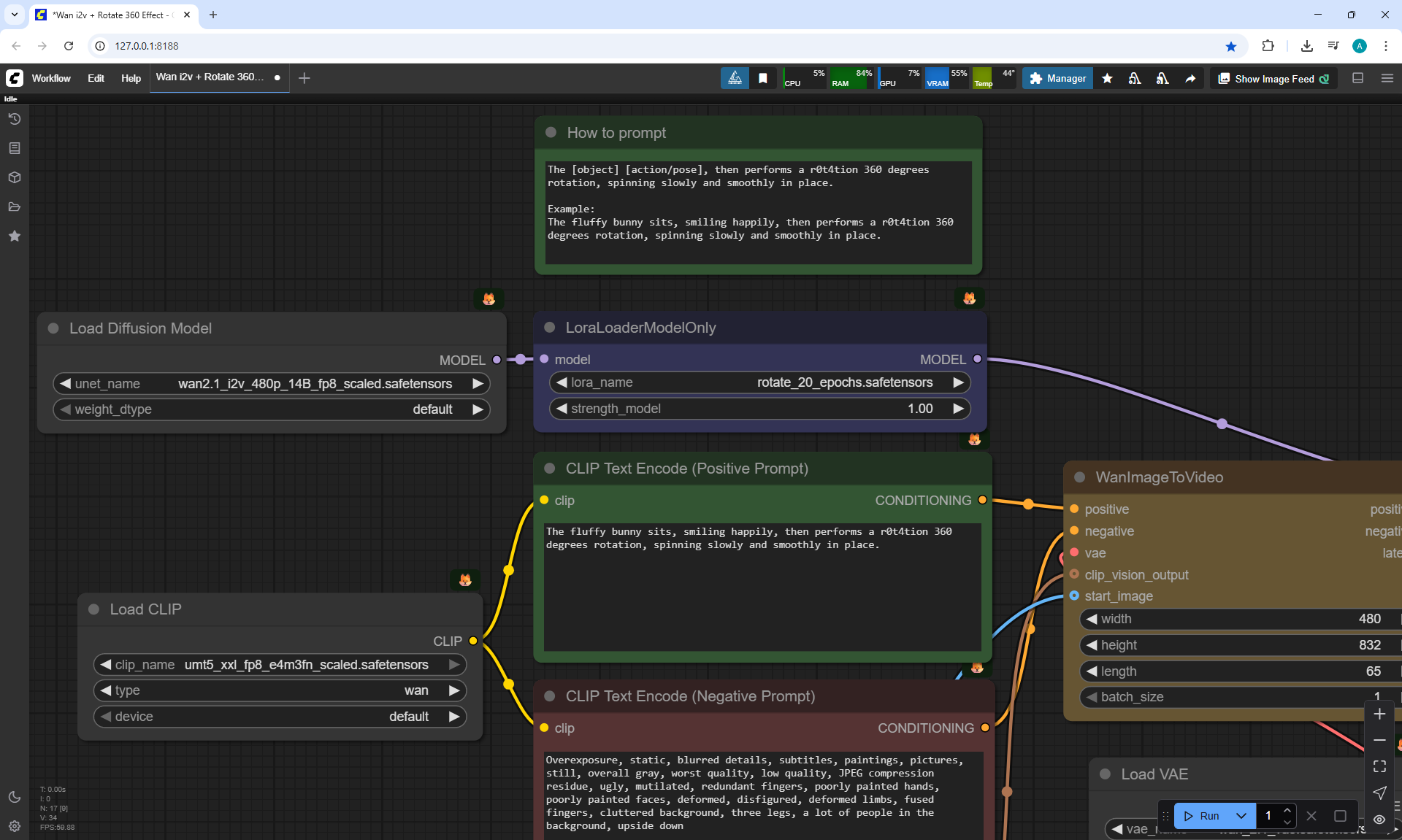Screen dimensions: 1402x840
Task: Toggle link visibility eye icon
Action: pyautogui.click(x=1379, y=820)
